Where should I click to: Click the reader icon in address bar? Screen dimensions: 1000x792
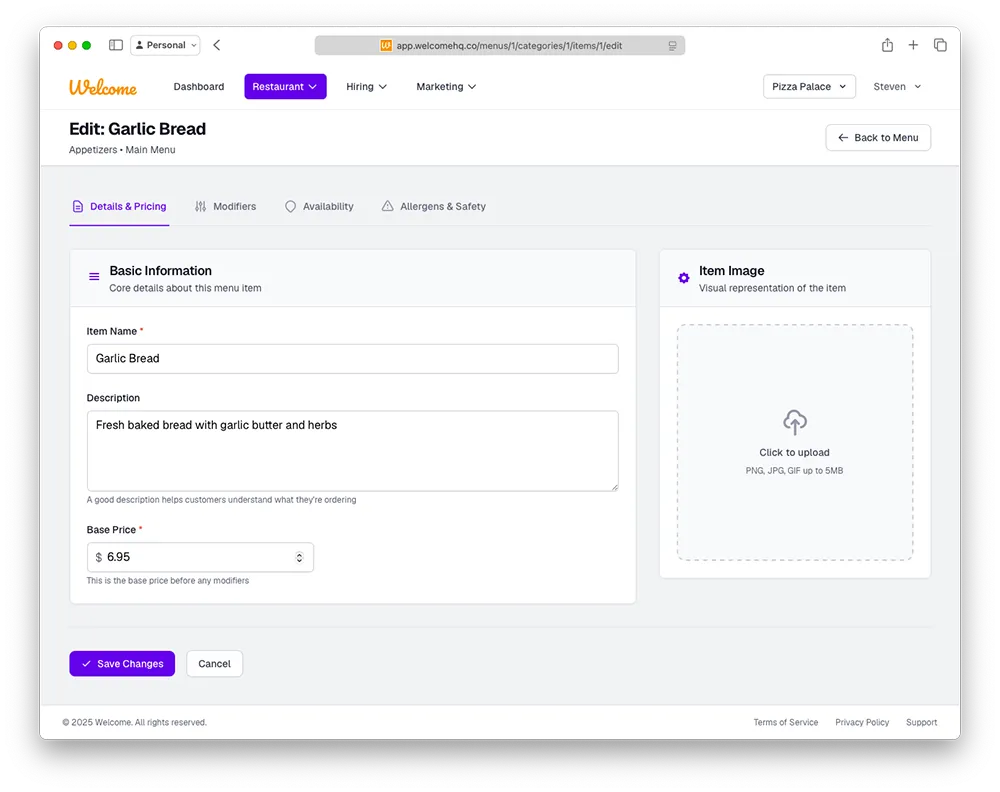672,46
